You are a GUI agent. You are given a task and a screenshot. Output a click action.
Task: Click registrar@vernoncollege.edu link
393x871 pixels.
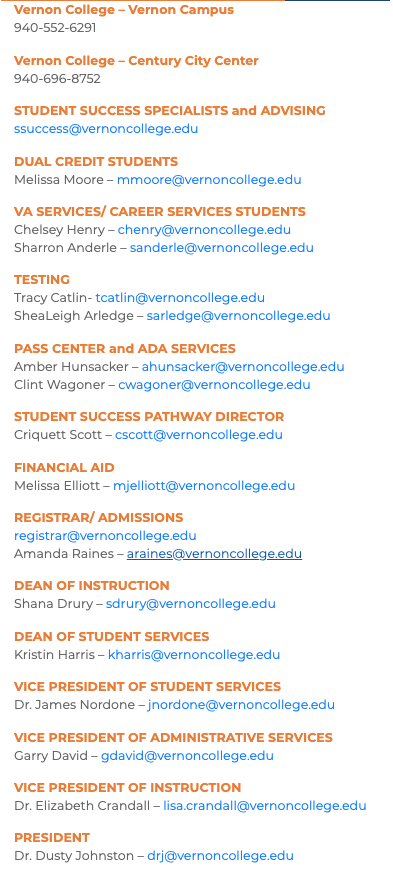pyautogui.click(x=105, y=536)
